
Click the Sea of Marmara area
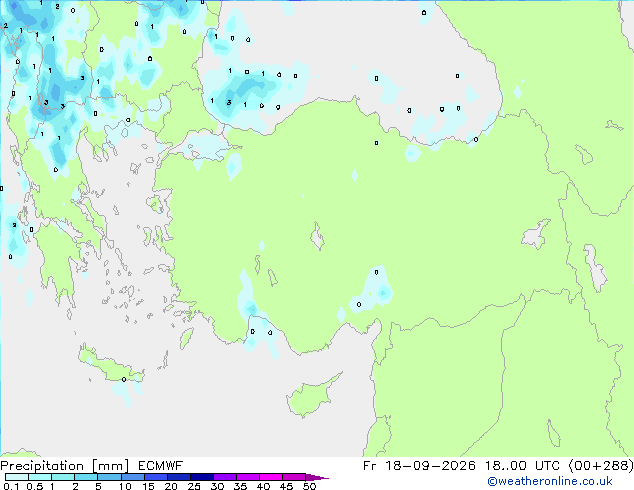[202, 147]
